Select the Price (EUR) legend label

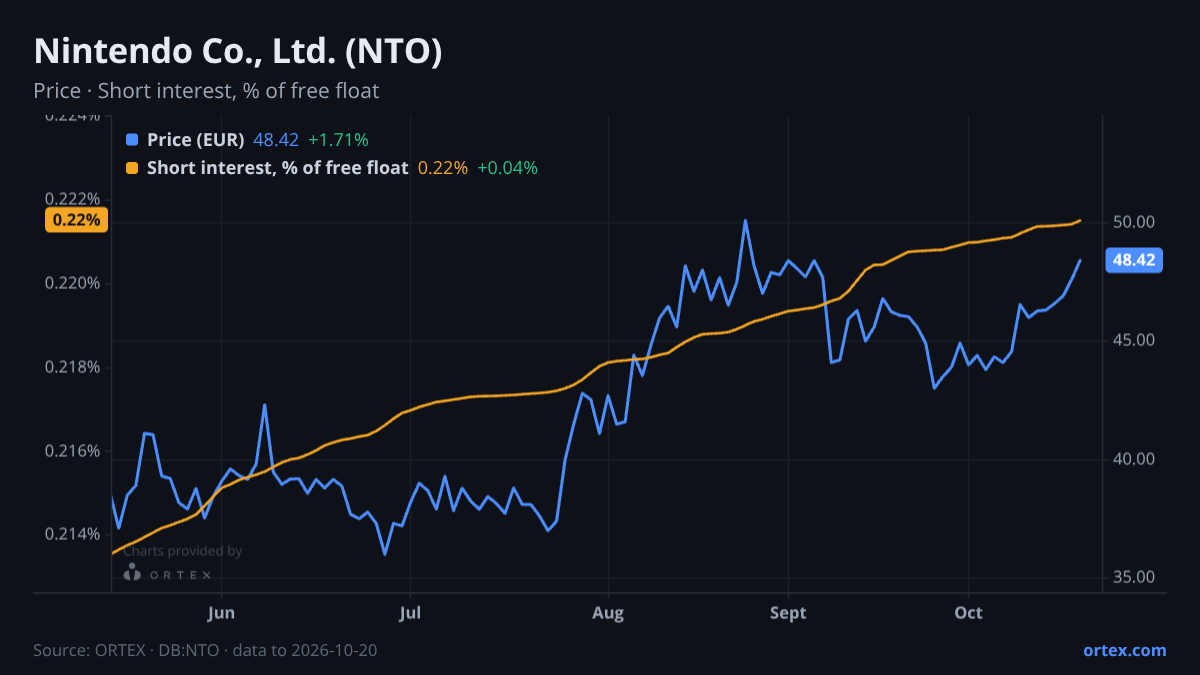click(196, 140)
